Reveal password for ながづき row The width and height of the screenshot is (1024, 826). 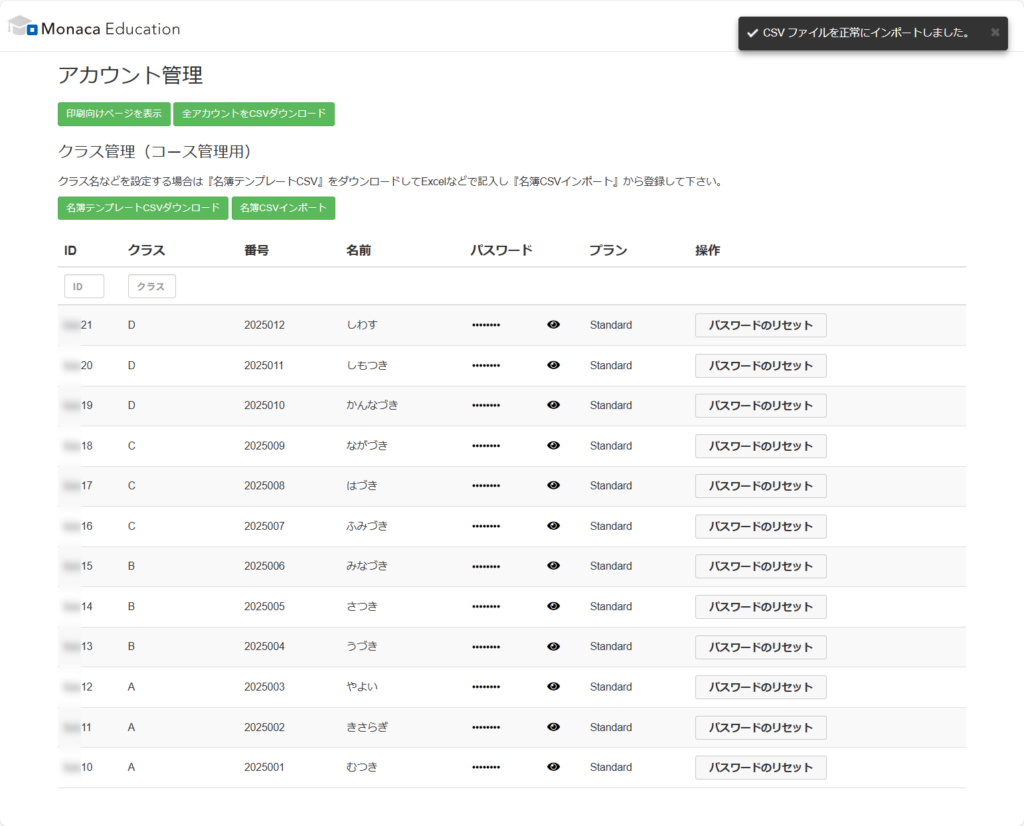553,445
